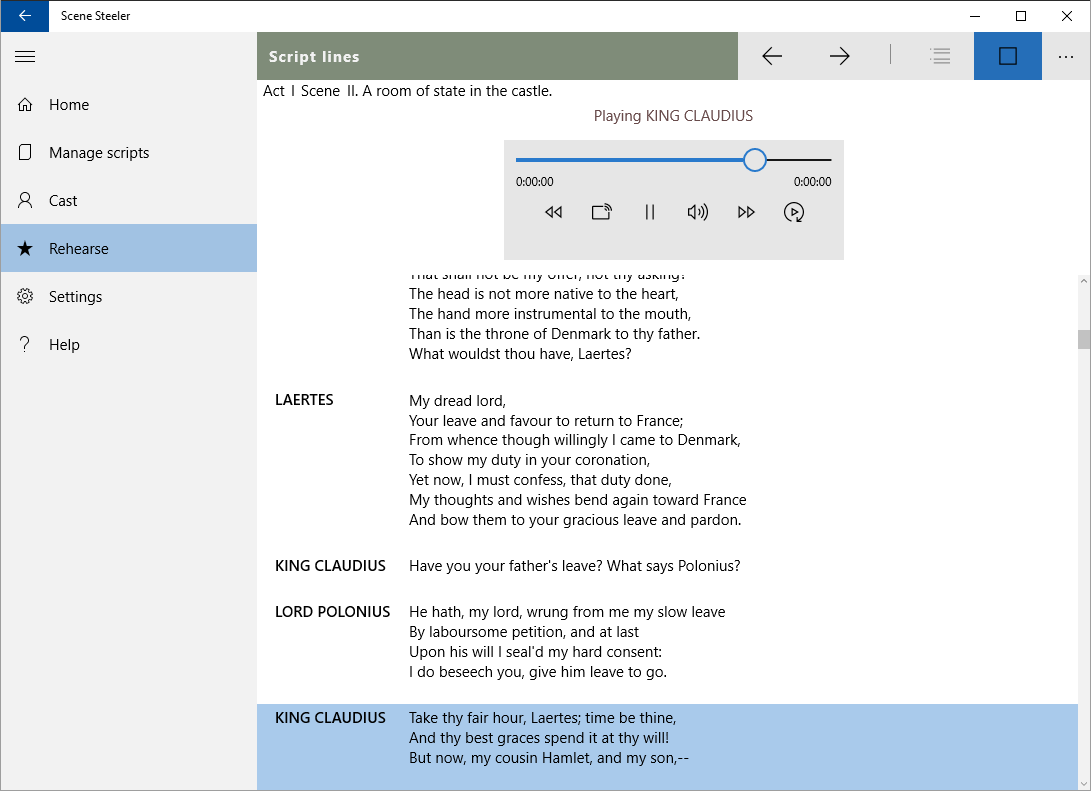
Task: Click the Cast person icon
Action: point(25,200)
